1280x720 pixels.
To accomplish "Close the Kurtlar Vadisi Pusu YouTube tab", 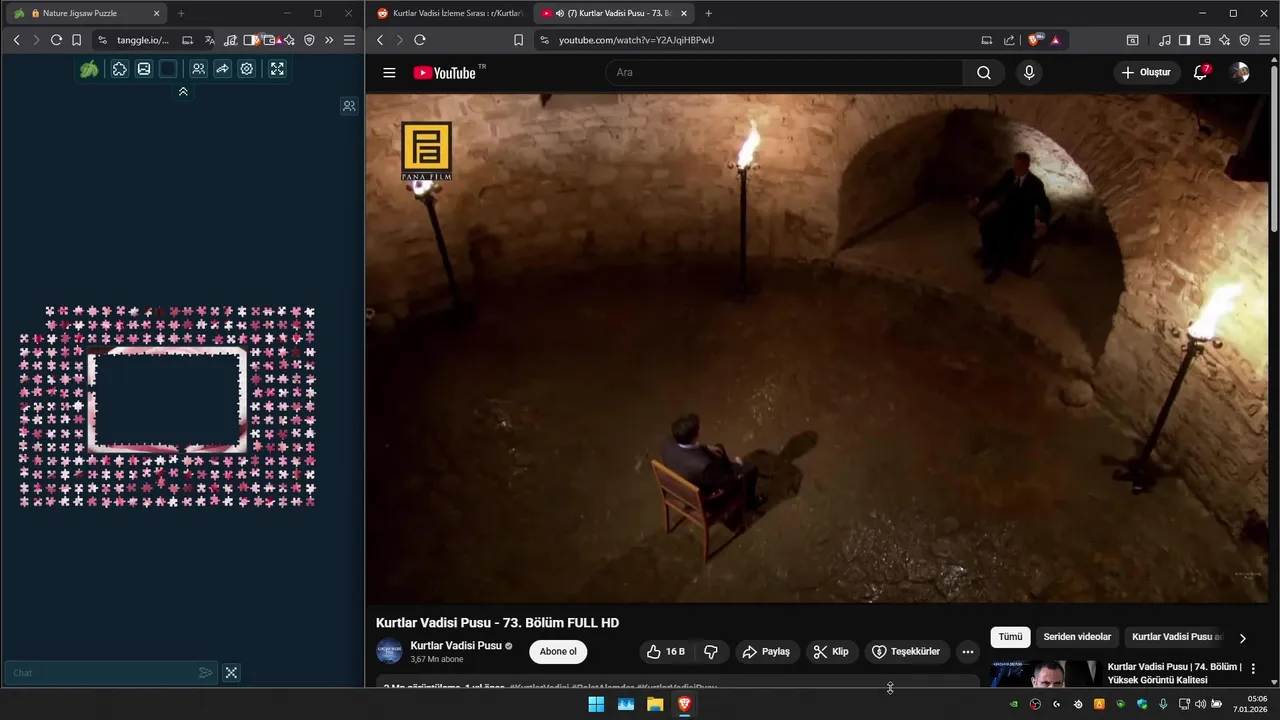I will pos(686,13).
